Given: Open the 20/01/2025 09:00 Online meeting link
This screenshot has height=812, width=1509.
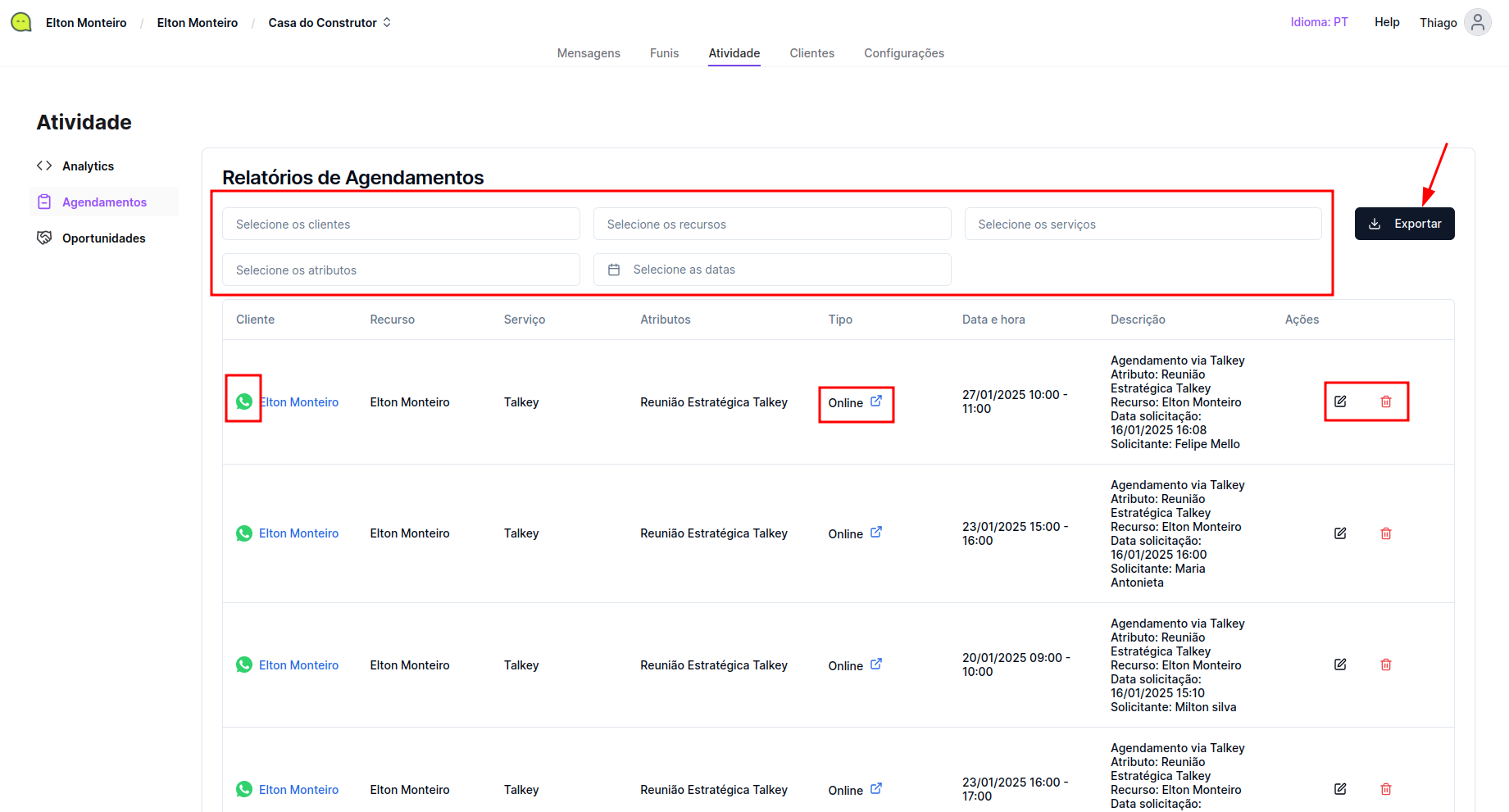Looking at the screenshot, I should tap(876, 665).
